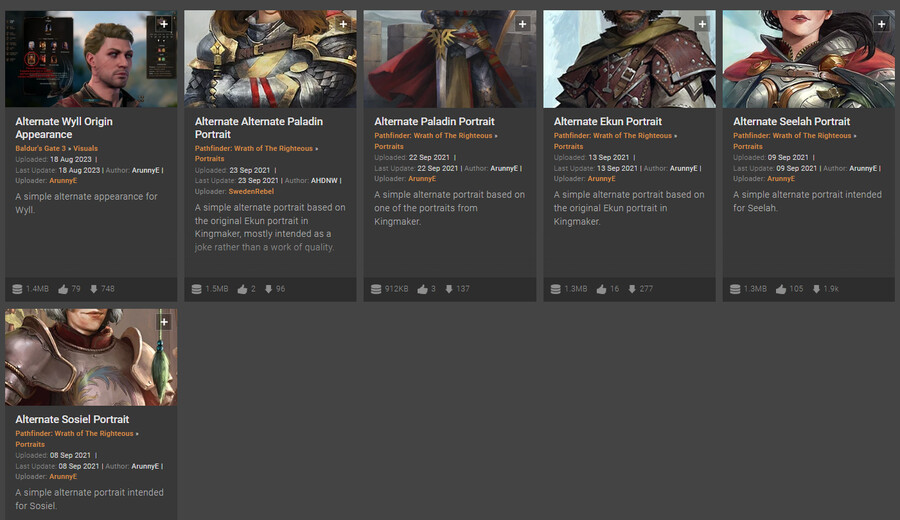This screenshot has width=900, height=520.
Task: Open the Alternate Alternate Paladin Portrait title link
Action: tap(258, 128)
